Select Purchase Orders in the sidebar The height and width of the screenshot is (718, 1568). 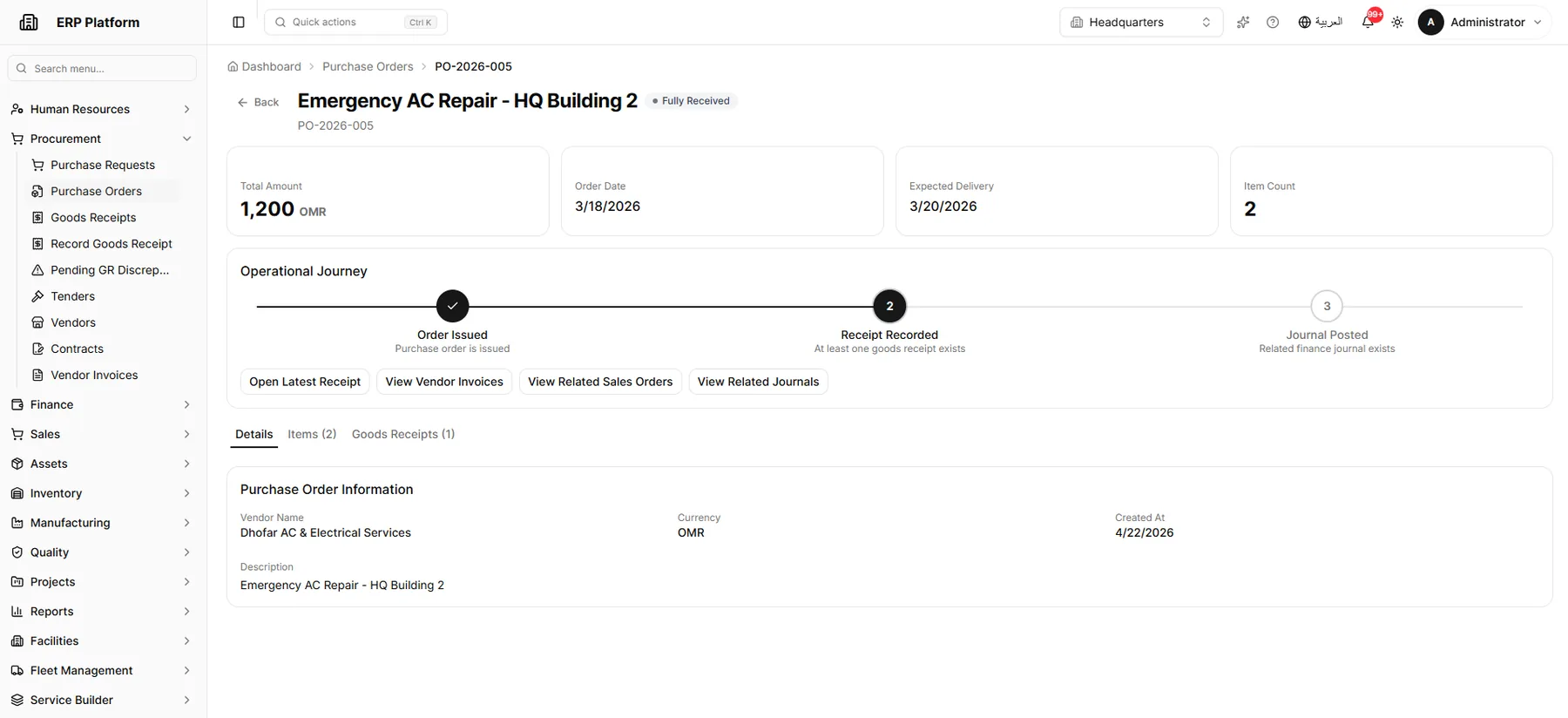[103, 191]
